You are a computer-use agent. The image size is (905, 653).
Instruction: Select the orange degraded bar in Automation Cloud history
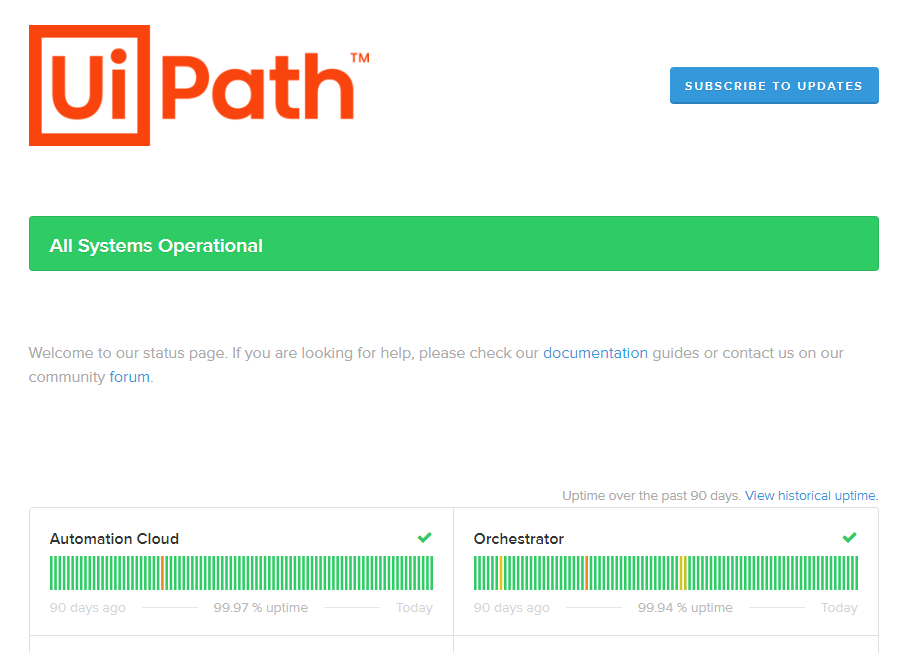tap(162, 572)
